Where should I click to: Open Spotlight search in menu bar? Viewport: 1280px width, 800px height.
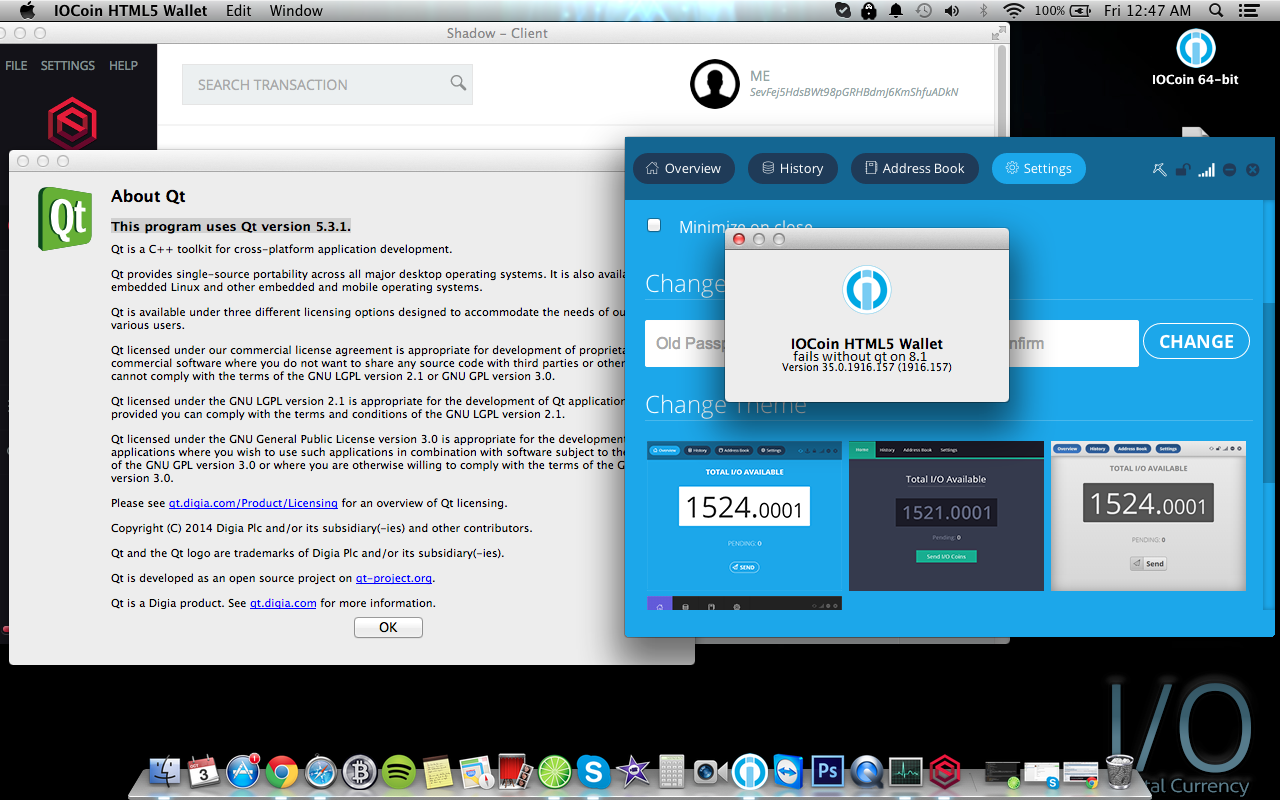pyautogui.click(x=1216, y=11)
